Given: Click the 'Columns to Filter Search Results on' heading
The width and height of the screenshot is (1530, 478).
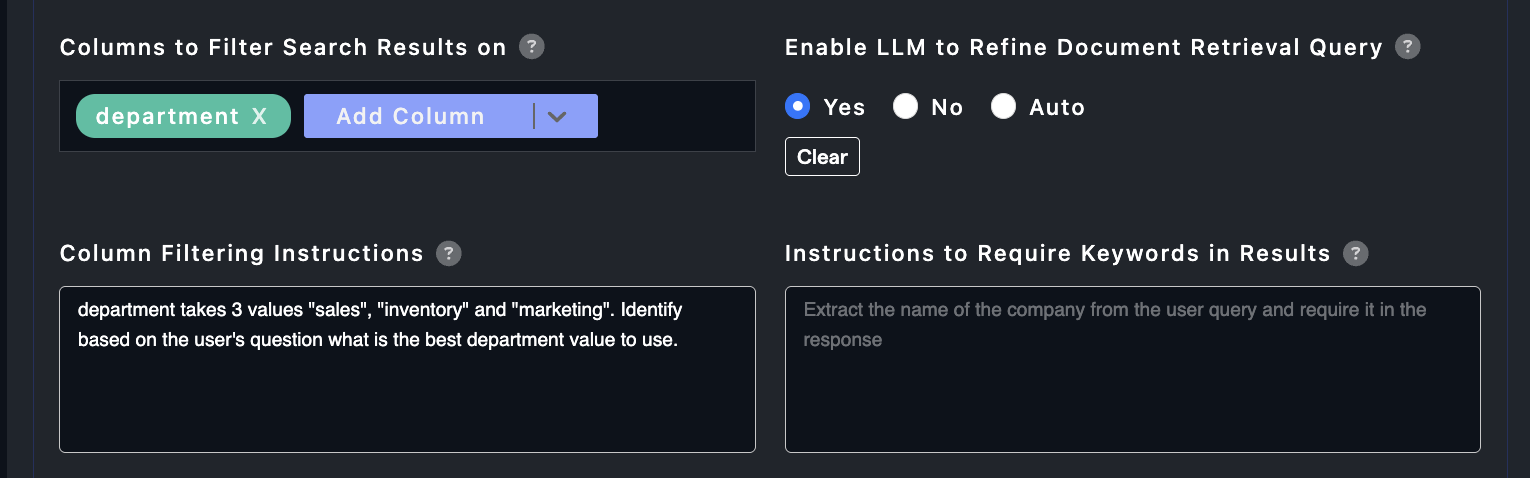Looking at the screenshot, I should click(283, 47).
